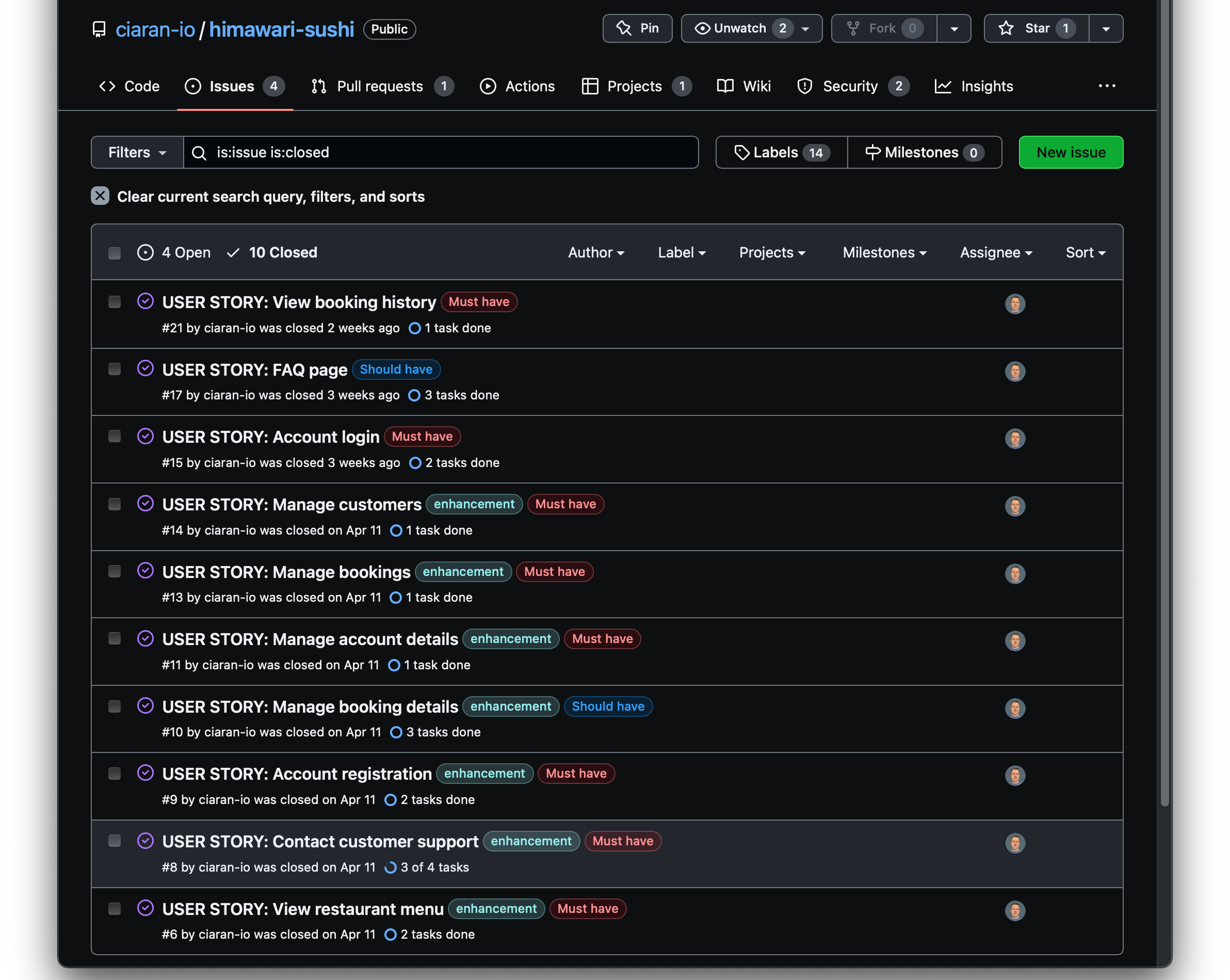Click the assignee avatar on Contact customer support row
This screenshot has width=1230, height=980.
(1015, 843)
